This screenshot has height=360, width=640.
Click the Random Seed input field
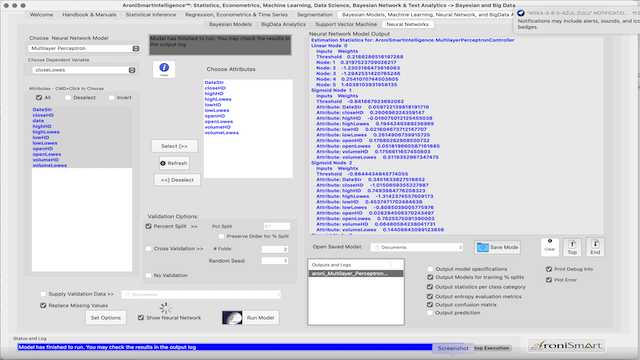click(x=275, y=260)
